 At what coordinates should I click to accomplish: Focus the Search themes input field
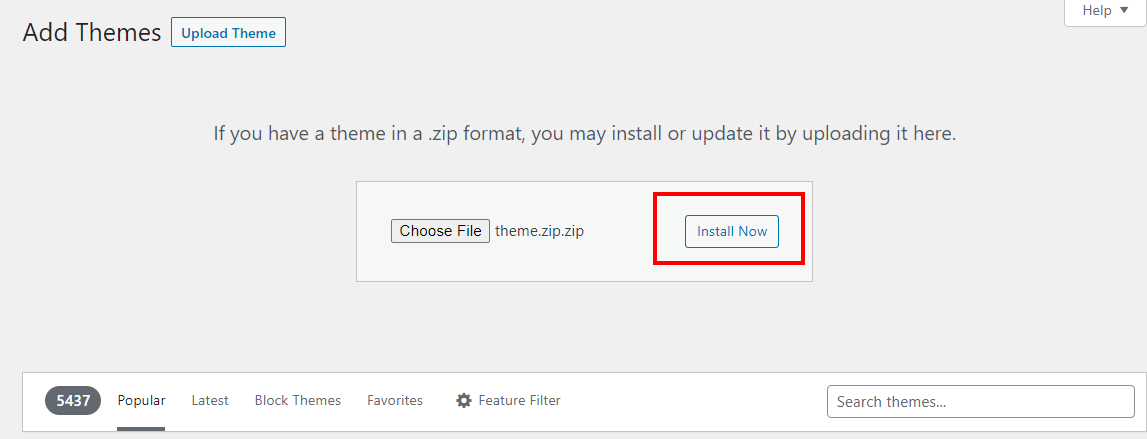click(x=980, y=402)
